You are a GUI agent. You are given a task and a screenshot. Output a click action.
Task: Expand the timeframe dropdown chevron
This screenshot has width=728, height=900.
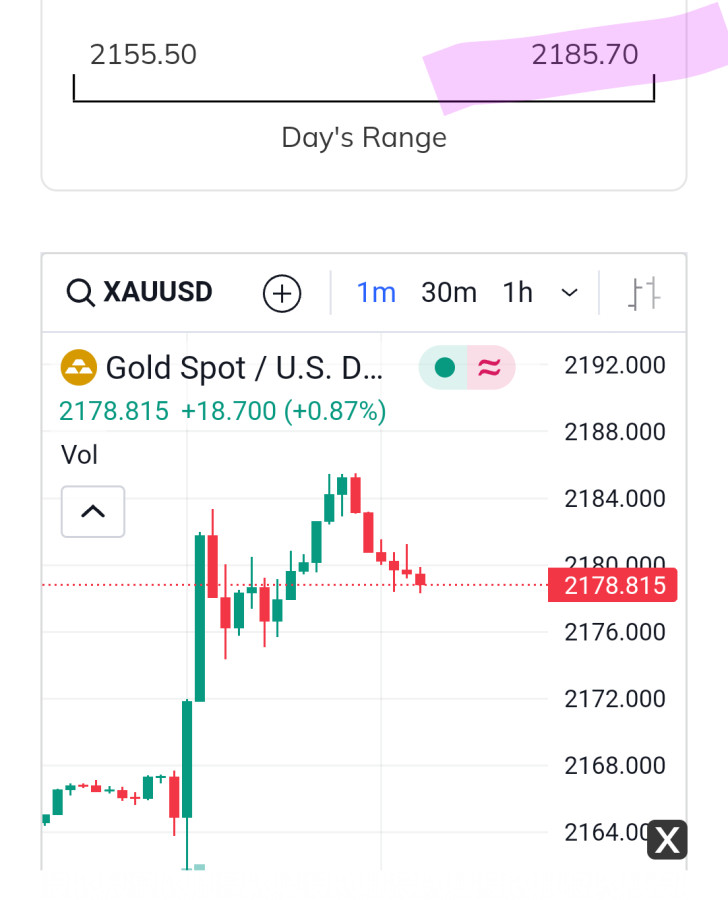(x=569, y=293)
